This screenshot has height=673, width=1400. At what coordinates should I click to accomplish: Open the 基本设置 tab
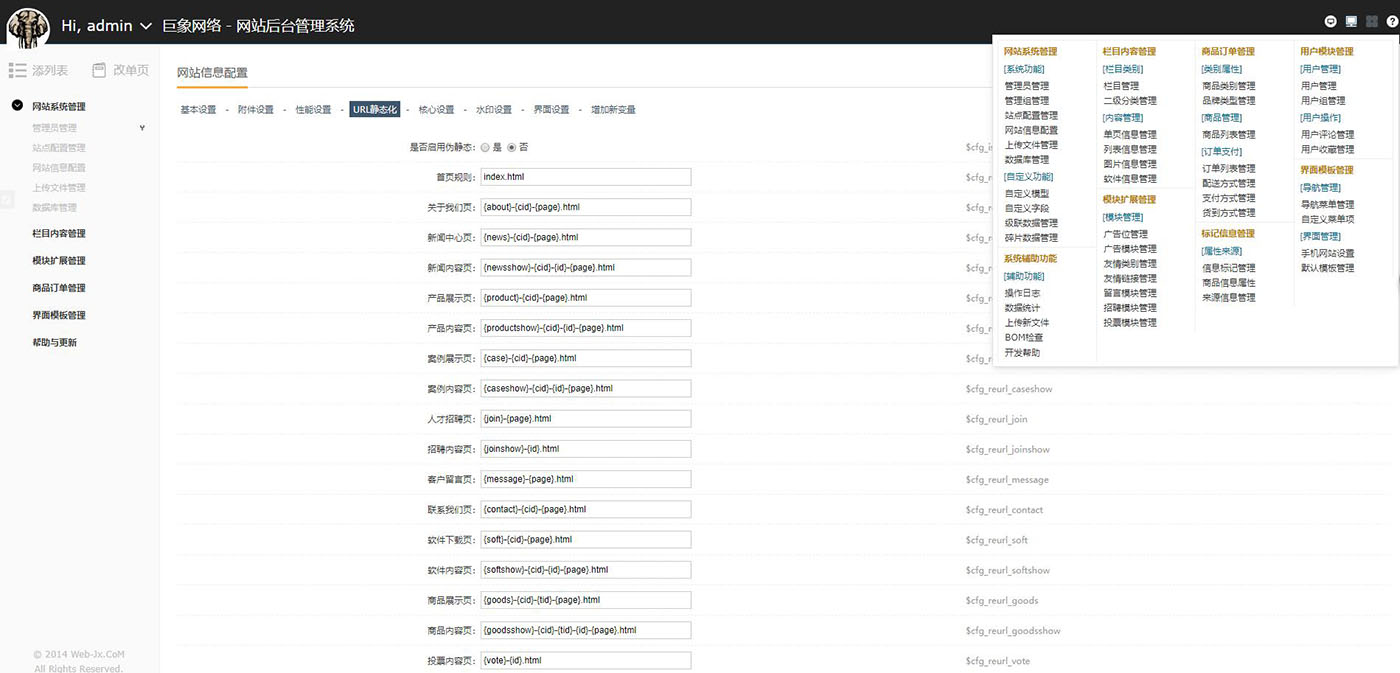pos(198,110)
